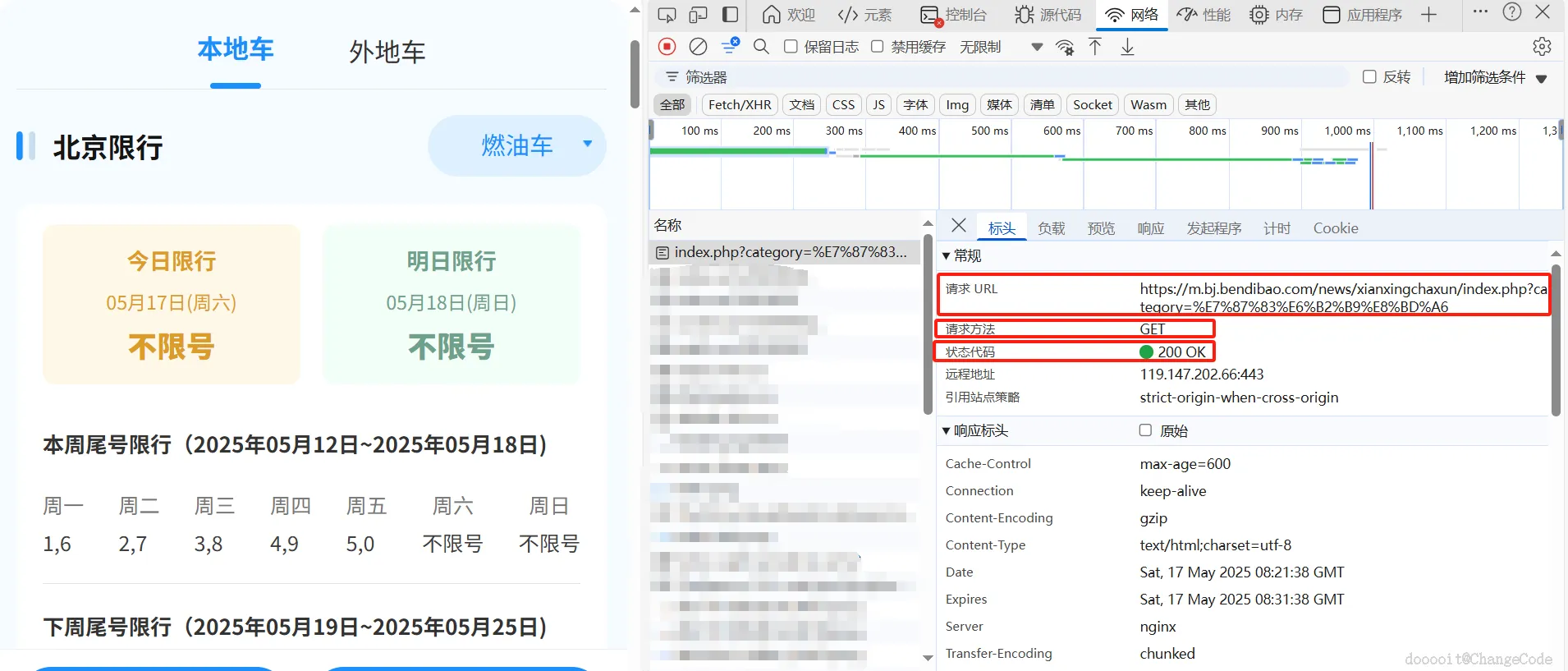
Task: Filter by 字体 requests
Action: 915,104
